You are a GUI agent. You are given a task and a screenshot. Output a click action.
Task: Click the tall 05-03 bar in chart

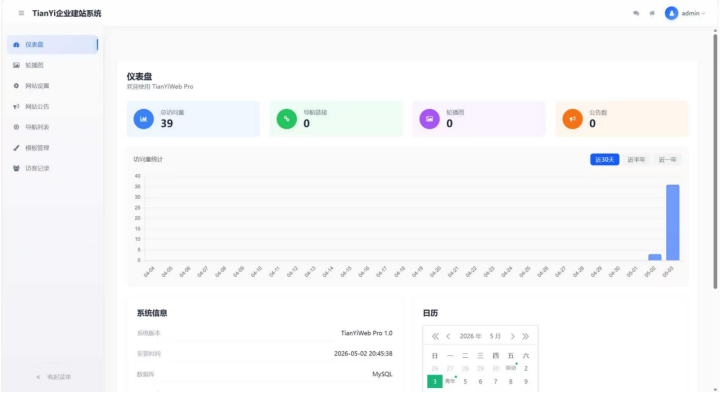(673, 223)
